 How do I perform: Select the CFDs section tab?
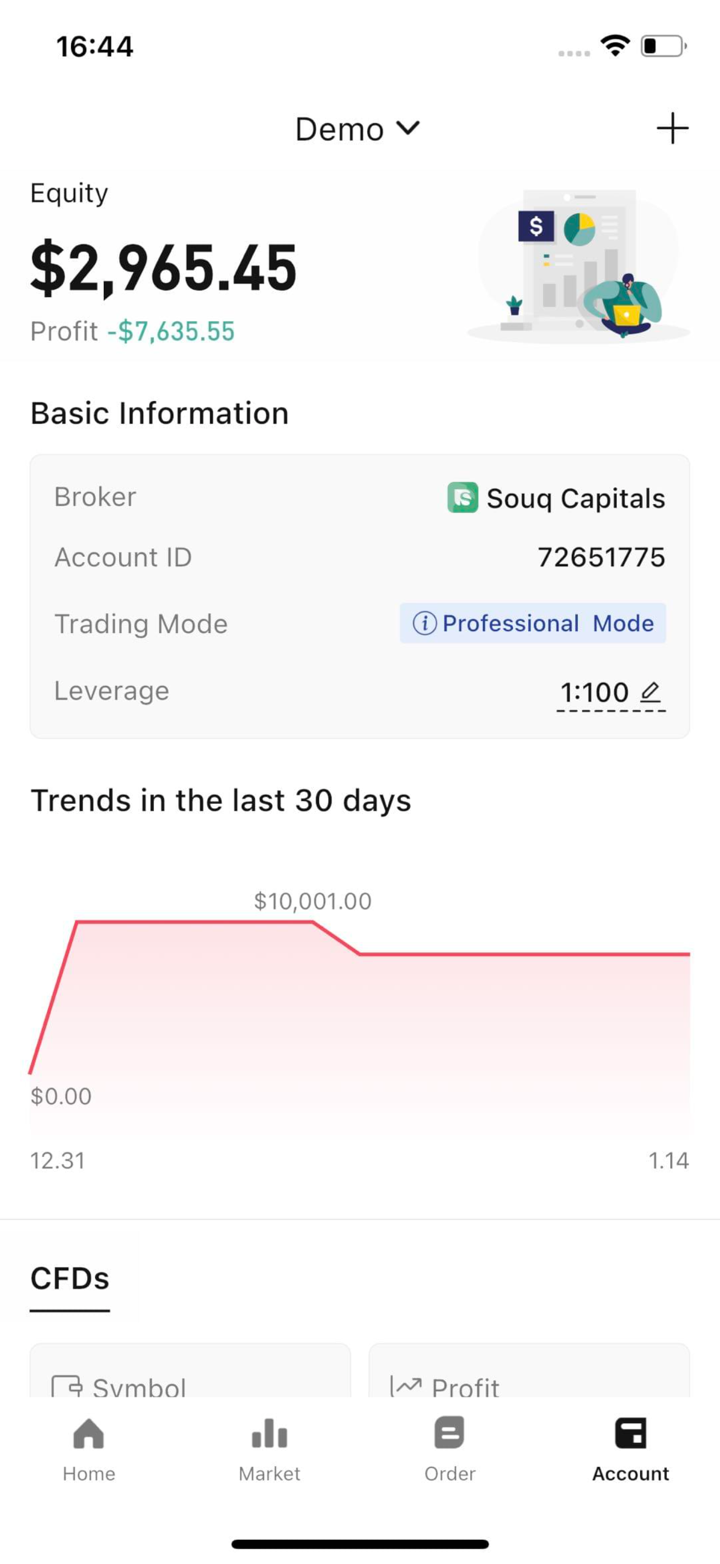tap(70, 1278)
